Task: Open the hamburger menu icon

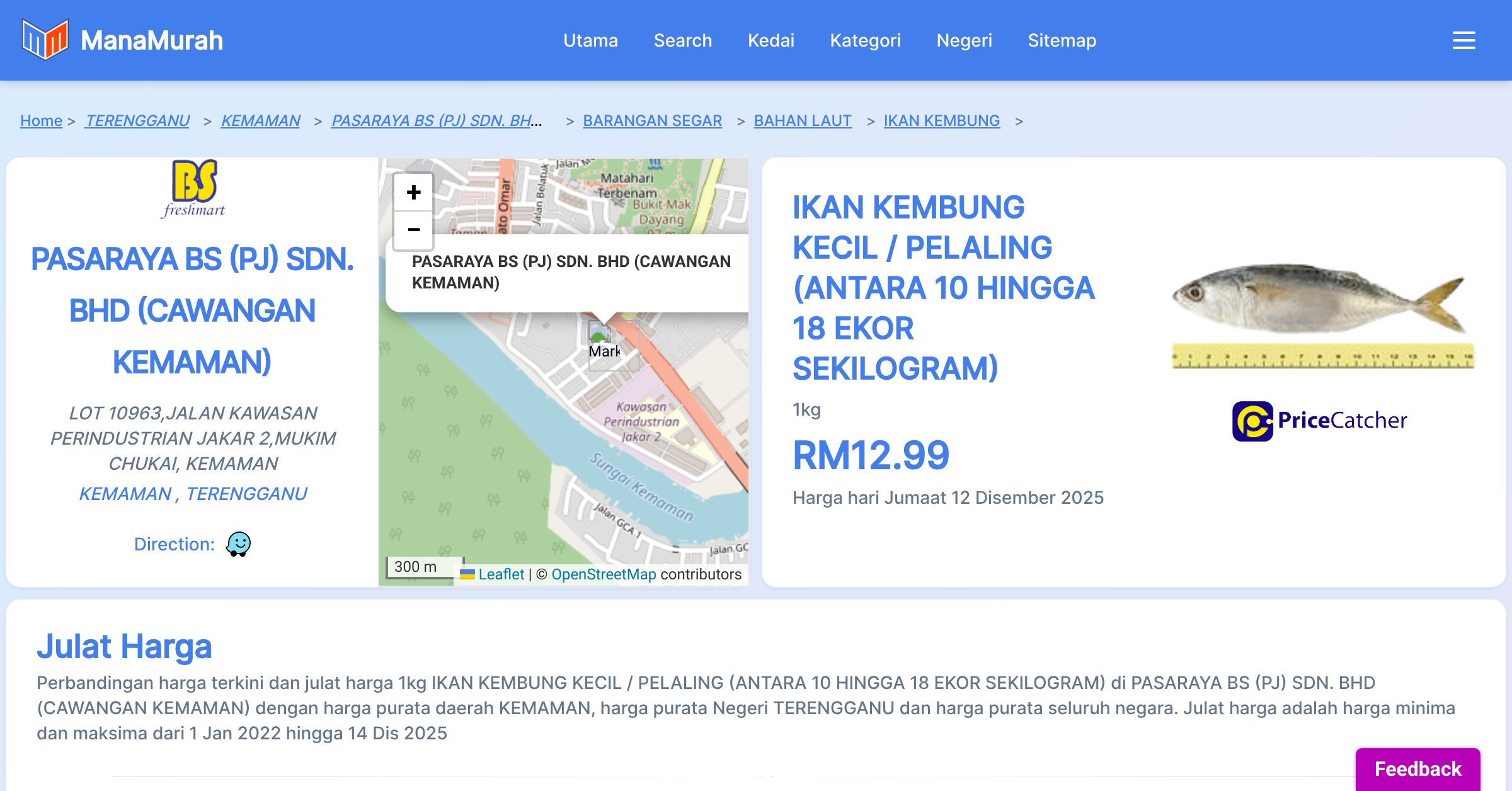Action: [1463, 40]
